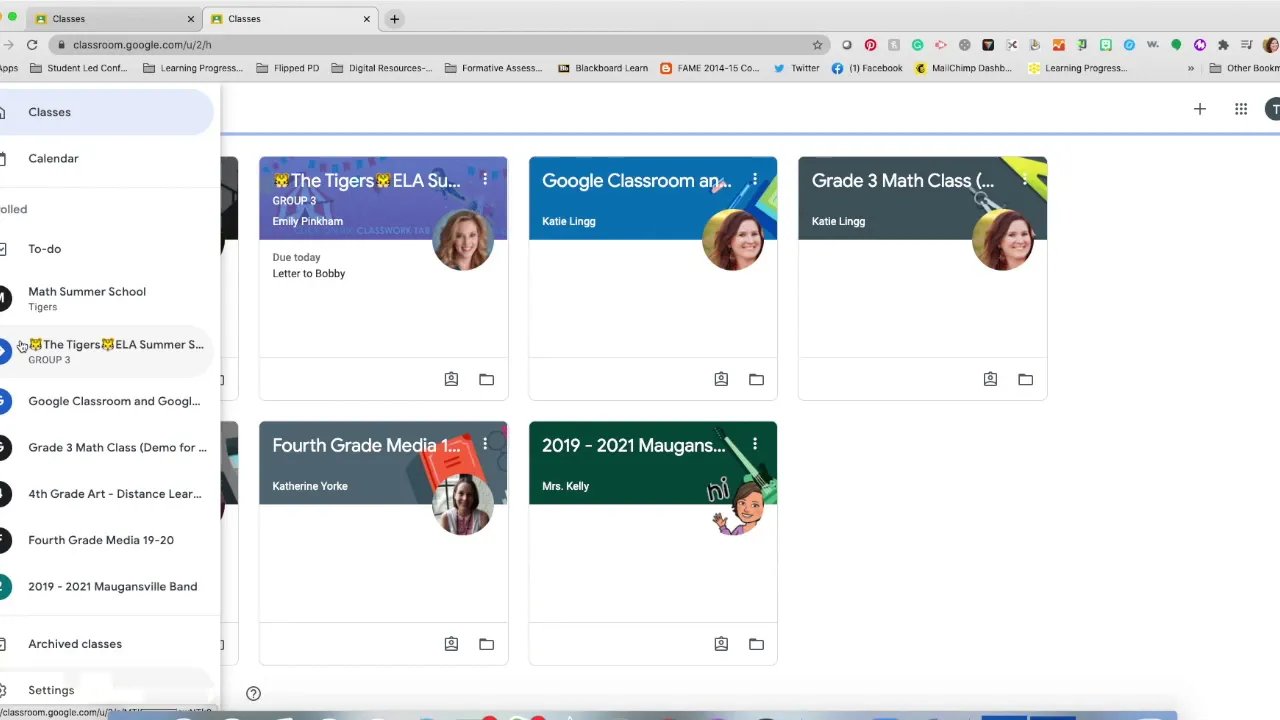Click the help question mark icon

click(254, 693)
